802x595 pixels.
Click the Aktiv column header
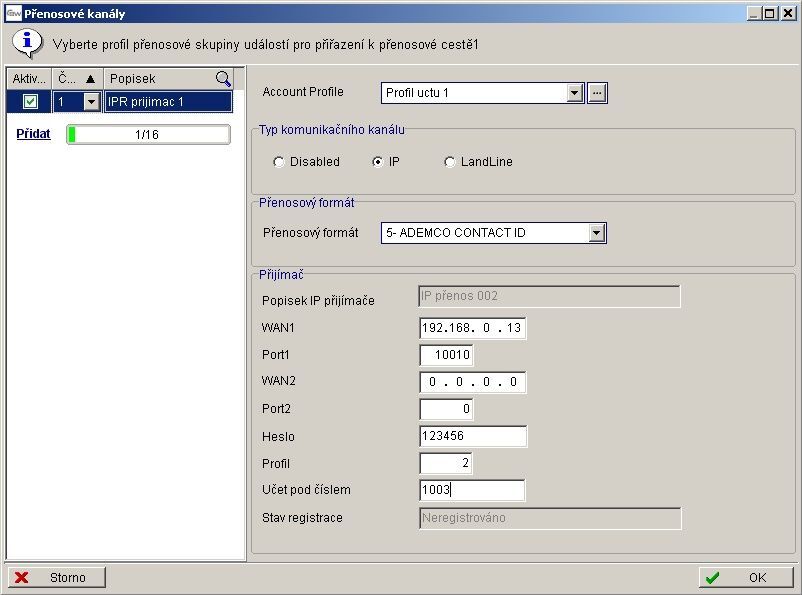point(29,78)
